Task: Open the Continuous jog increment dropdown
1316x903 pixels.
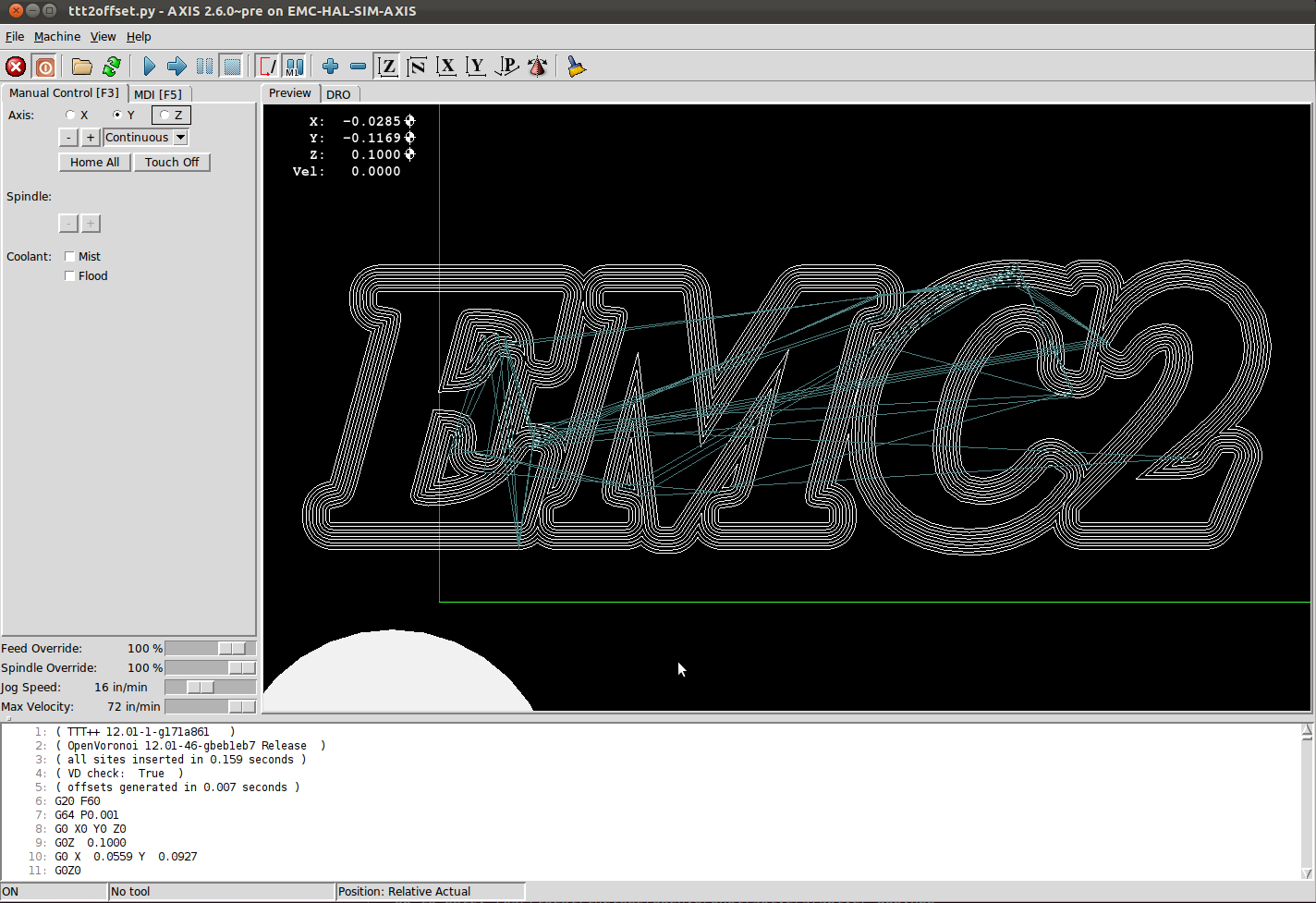Action: coord(145,137)
